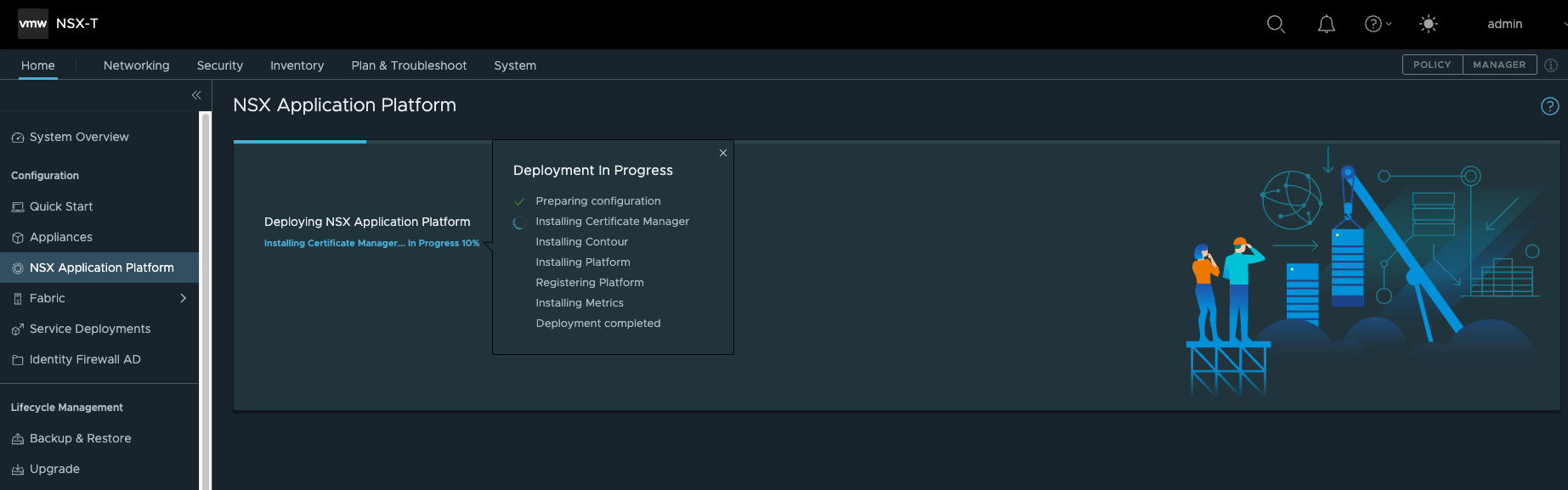Click the NSX Application Platform sidebar icon
1568x490 pixels.
[18, 268]
